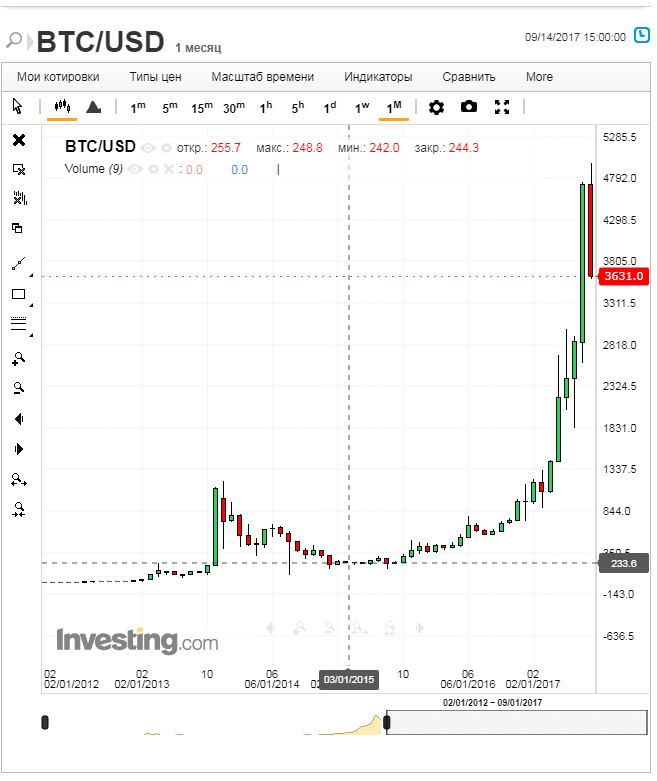Click the 03/01/2015 crosshair date label

pos(349,679)
